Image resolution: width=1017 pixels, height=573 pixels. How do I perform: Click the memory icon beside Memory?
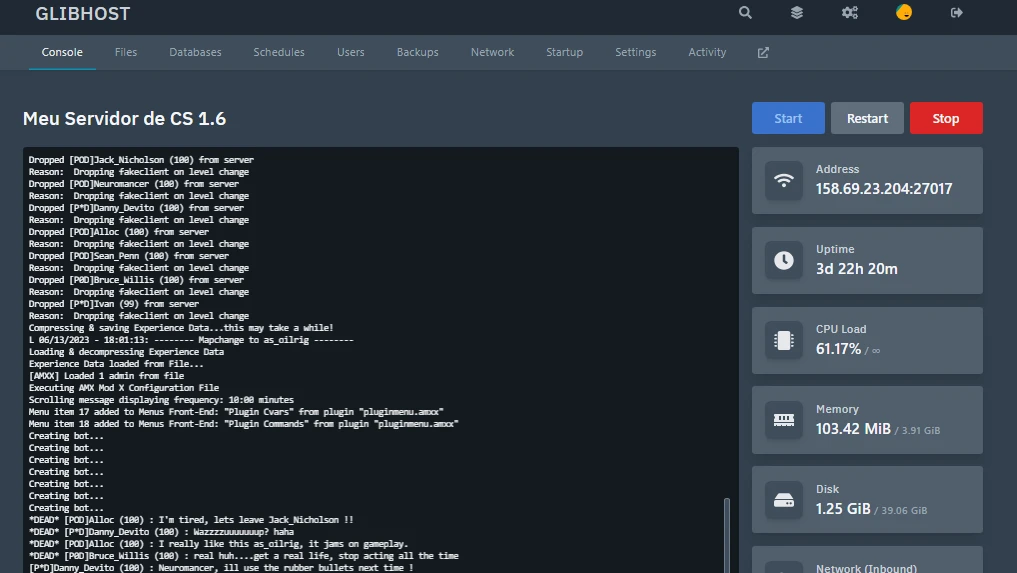(784, 420)
